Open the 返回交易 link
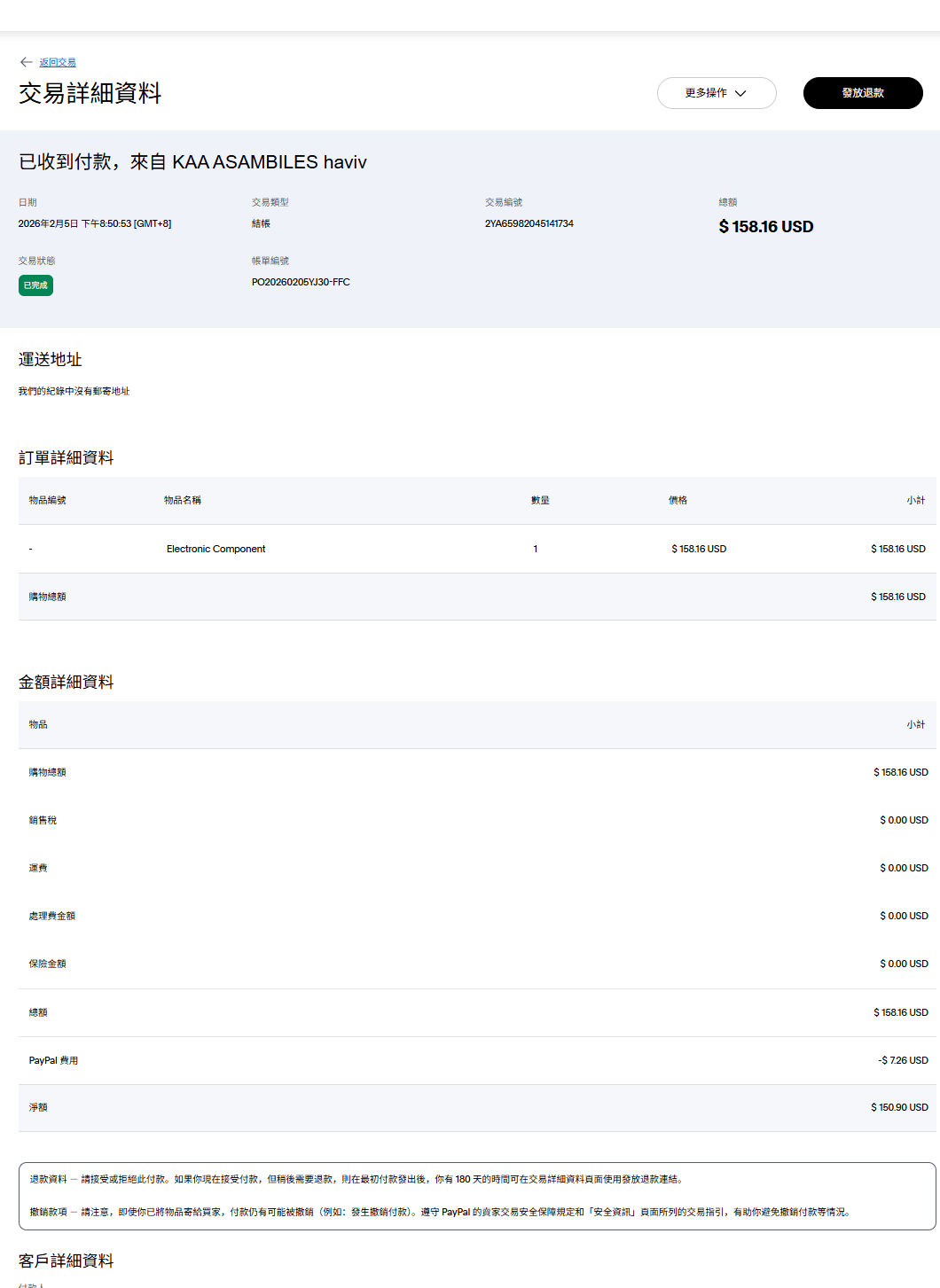 click(x=58, y=63)
